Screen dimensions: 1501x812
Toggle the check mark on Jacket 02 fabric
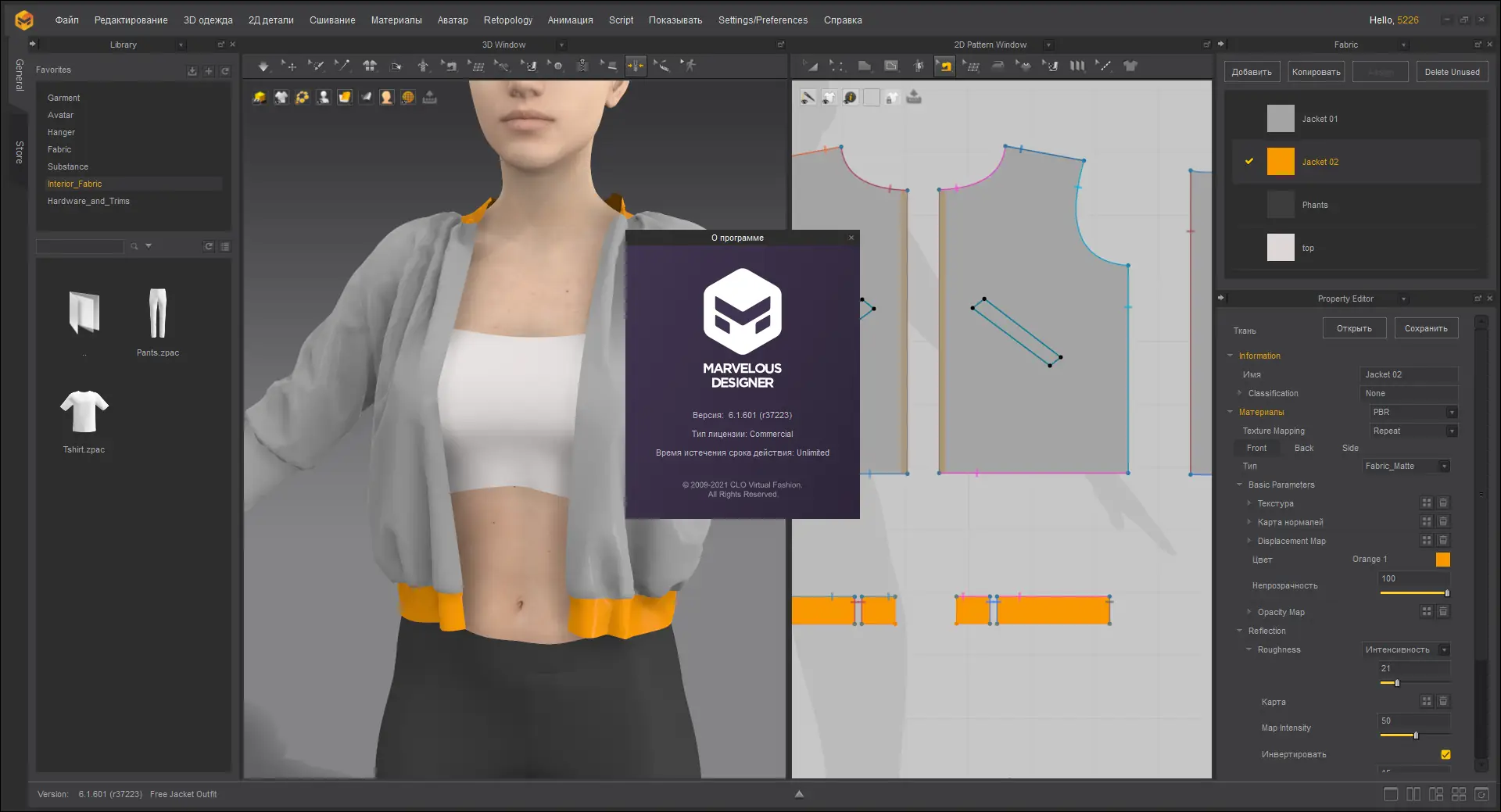point(1249,162)
